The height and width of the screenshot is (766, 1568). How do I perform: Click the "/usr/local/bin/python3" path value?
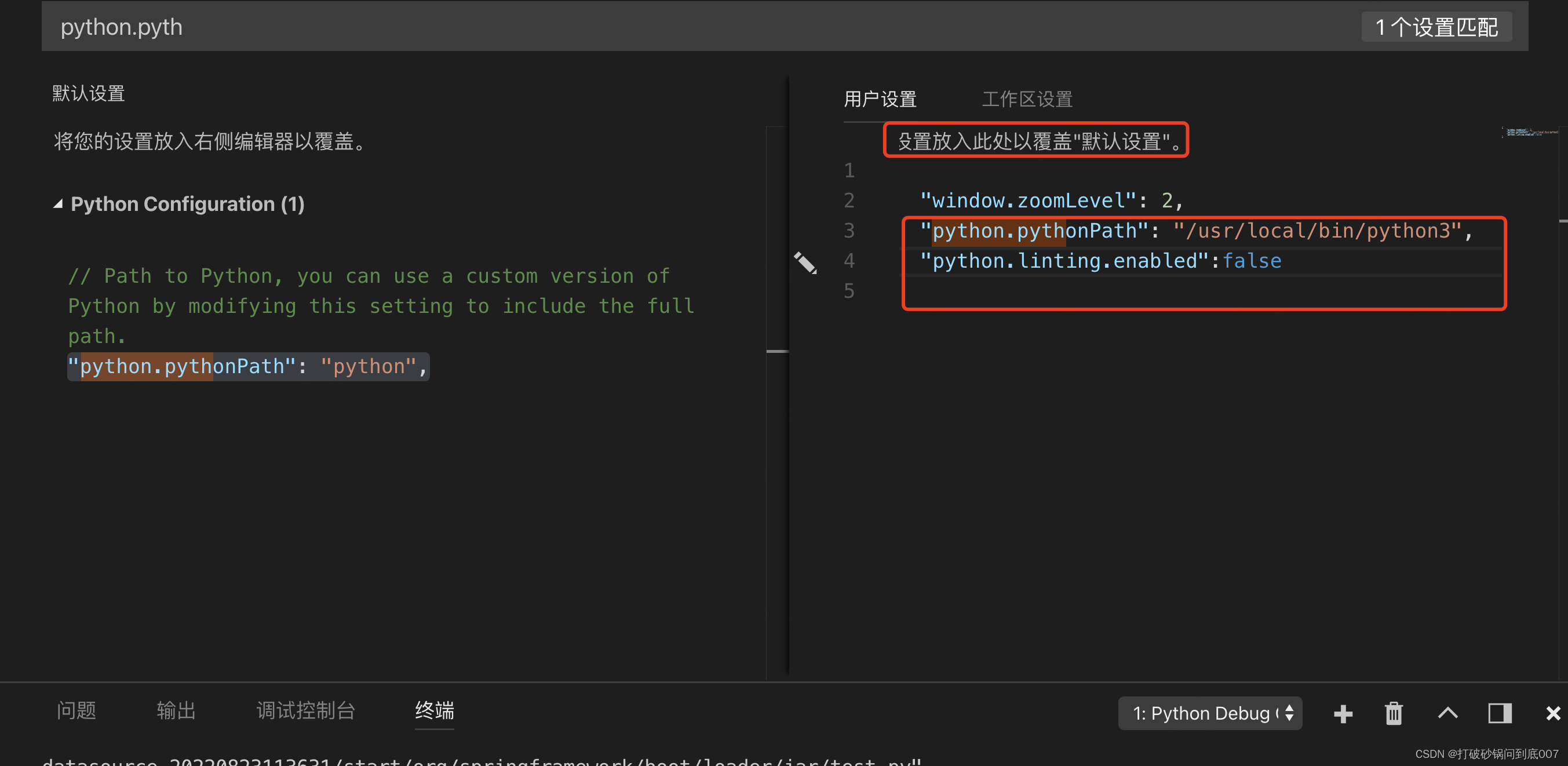coord(1317,231)
